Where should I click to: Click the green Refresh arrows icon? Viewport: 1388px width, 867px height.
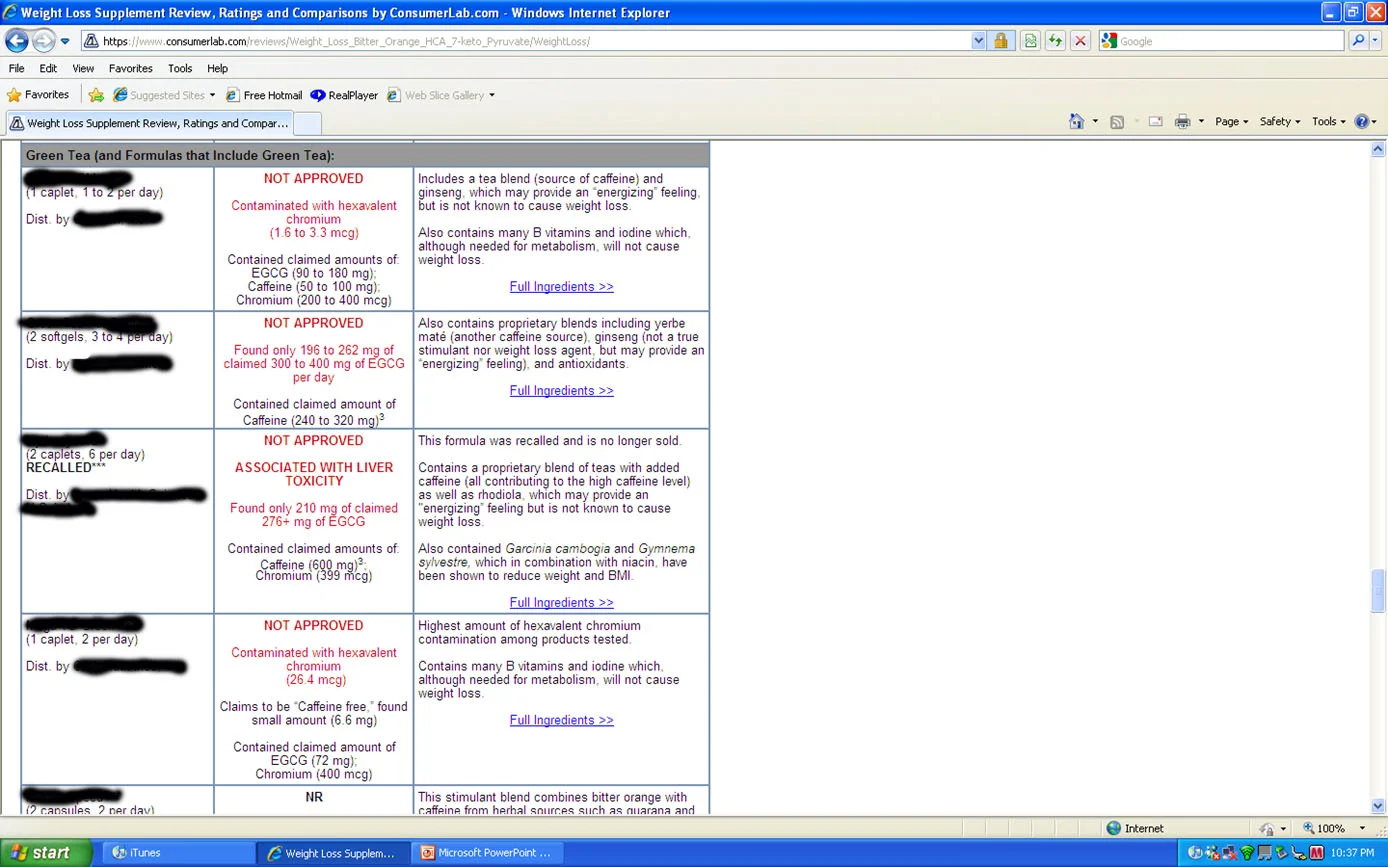1055,41
